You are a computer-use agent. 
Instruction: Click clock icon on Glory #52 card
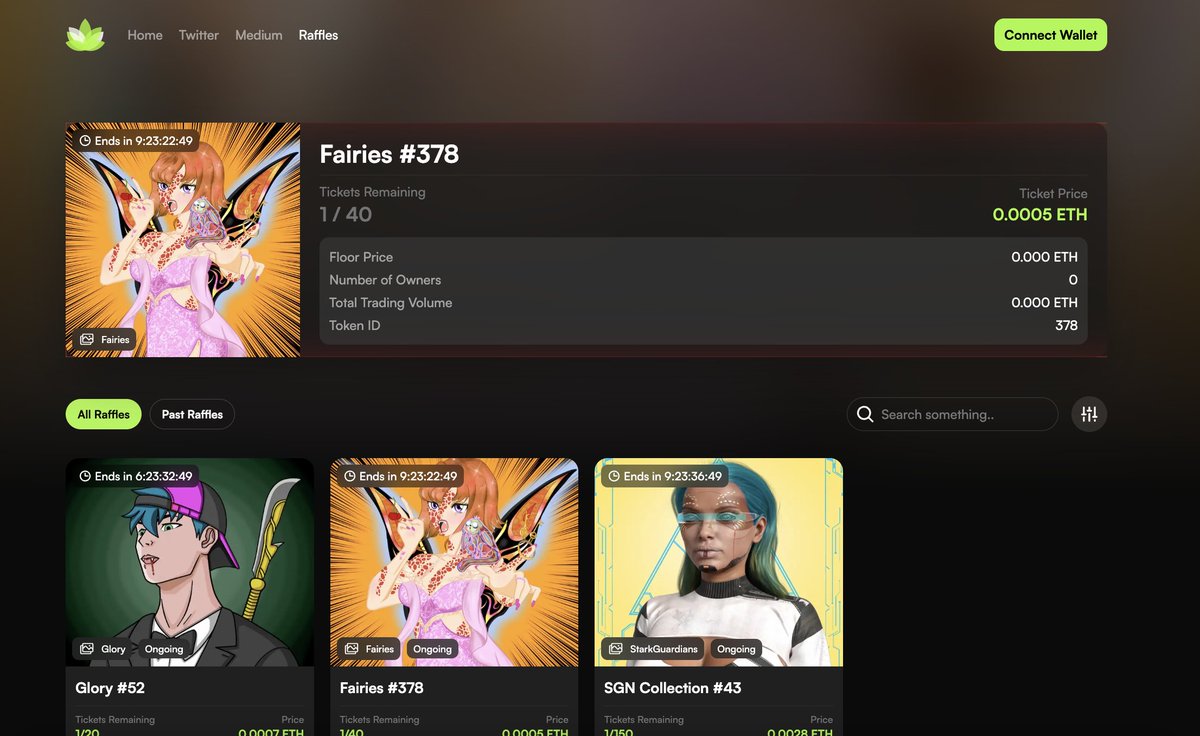pos(85,476)
